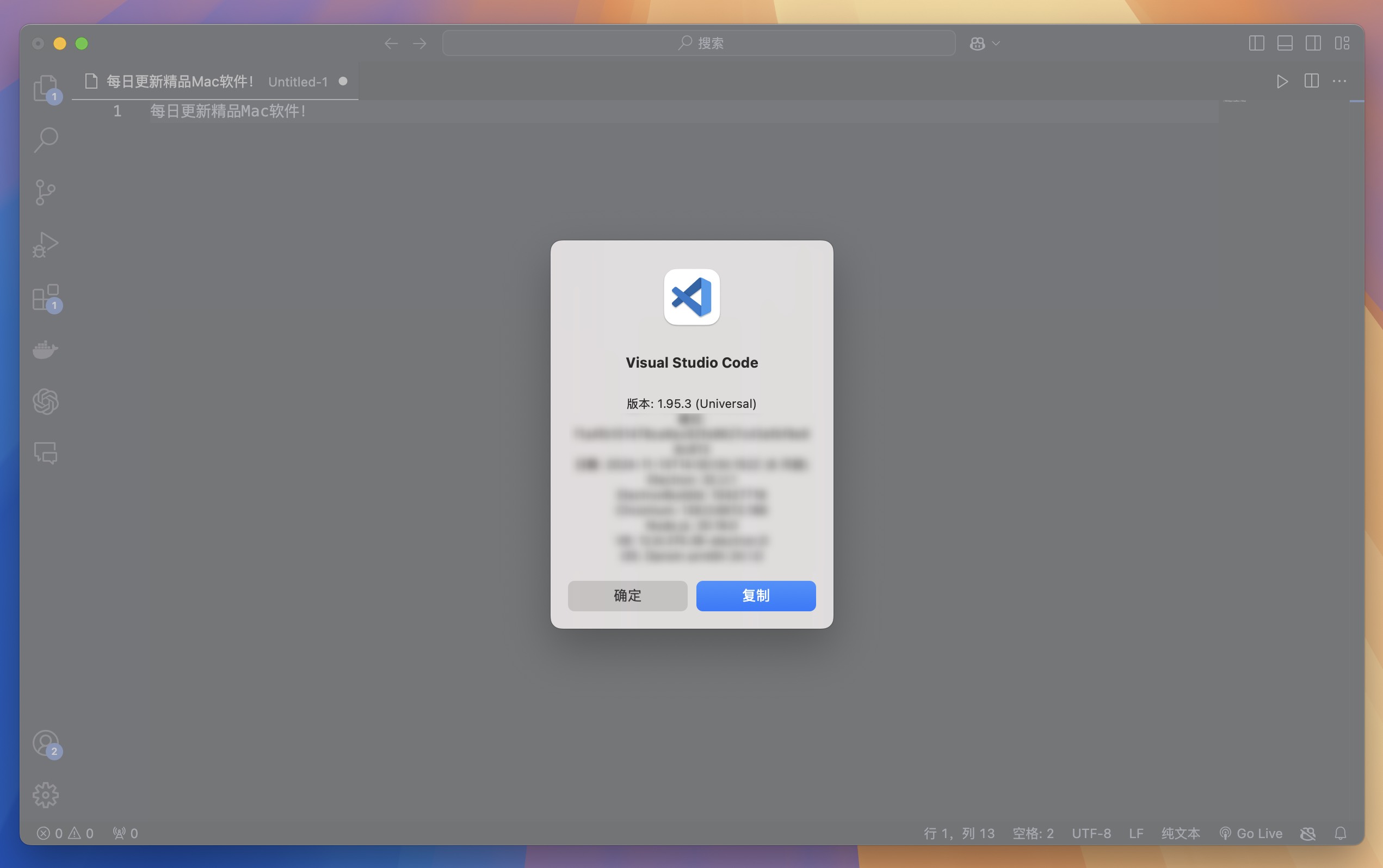
Task: Click the yellow minimize window button
Action: click(60, 43)
